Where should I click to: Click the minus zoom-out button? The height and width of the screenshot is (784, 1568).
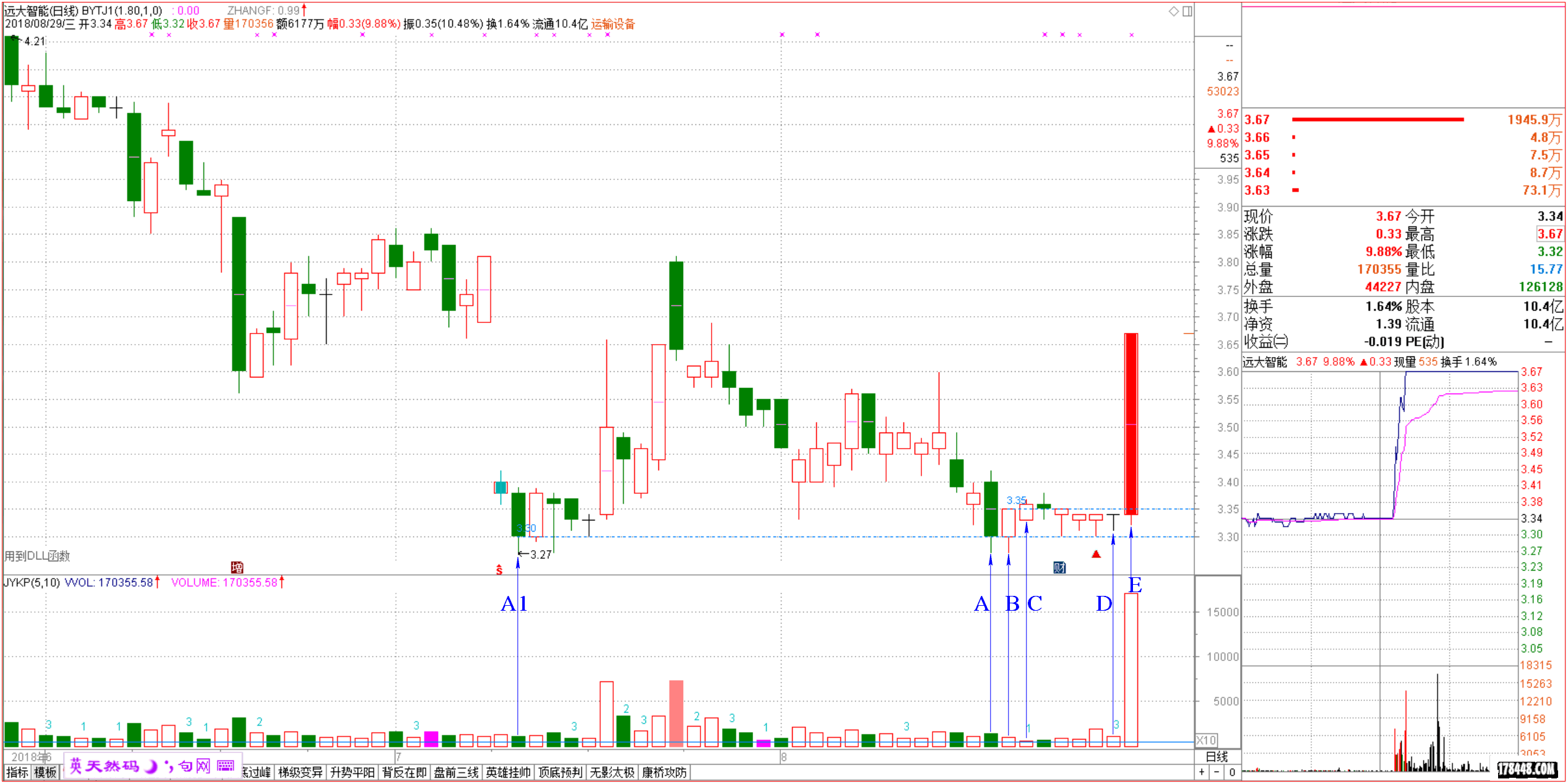1217,772
